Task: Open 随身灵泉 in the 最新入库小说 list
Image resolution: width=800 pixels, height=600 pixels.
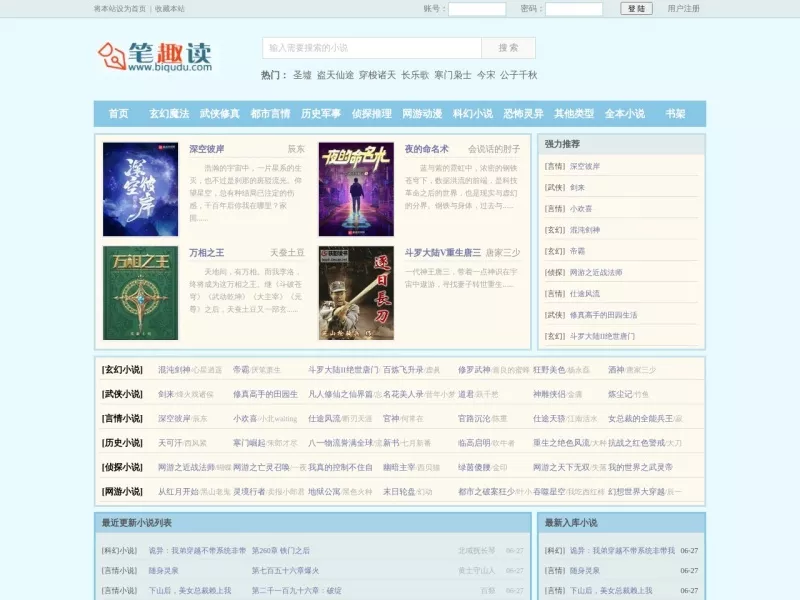Action: [585, 570]
